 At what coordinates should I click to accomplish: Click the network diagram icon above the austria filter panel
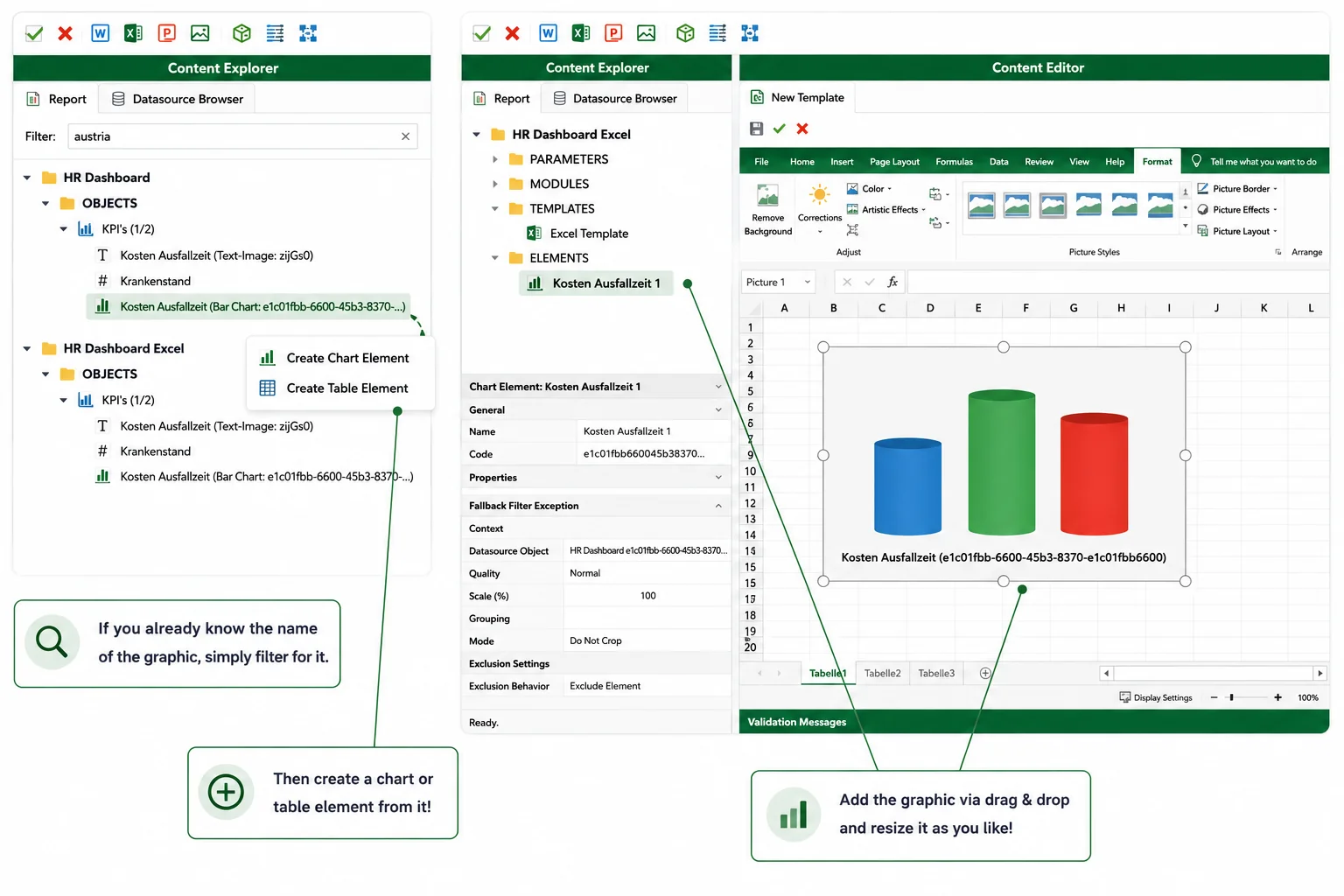(x=308, y=33)
